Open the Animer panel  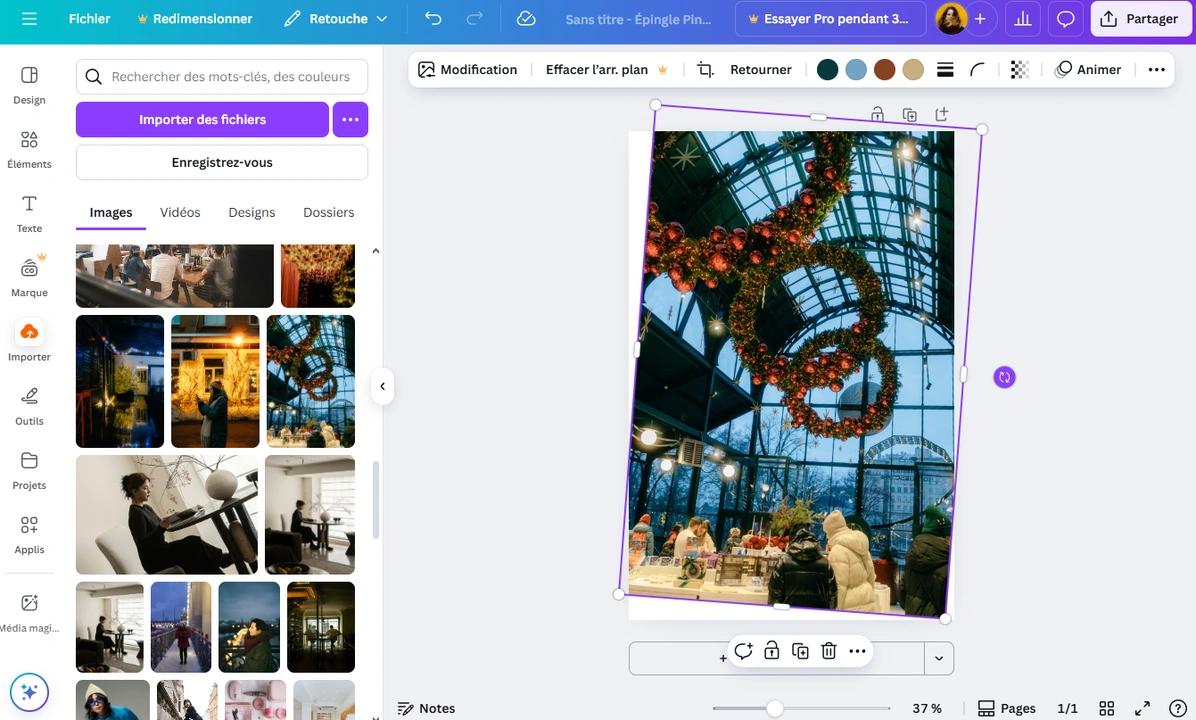[1089, 69]
